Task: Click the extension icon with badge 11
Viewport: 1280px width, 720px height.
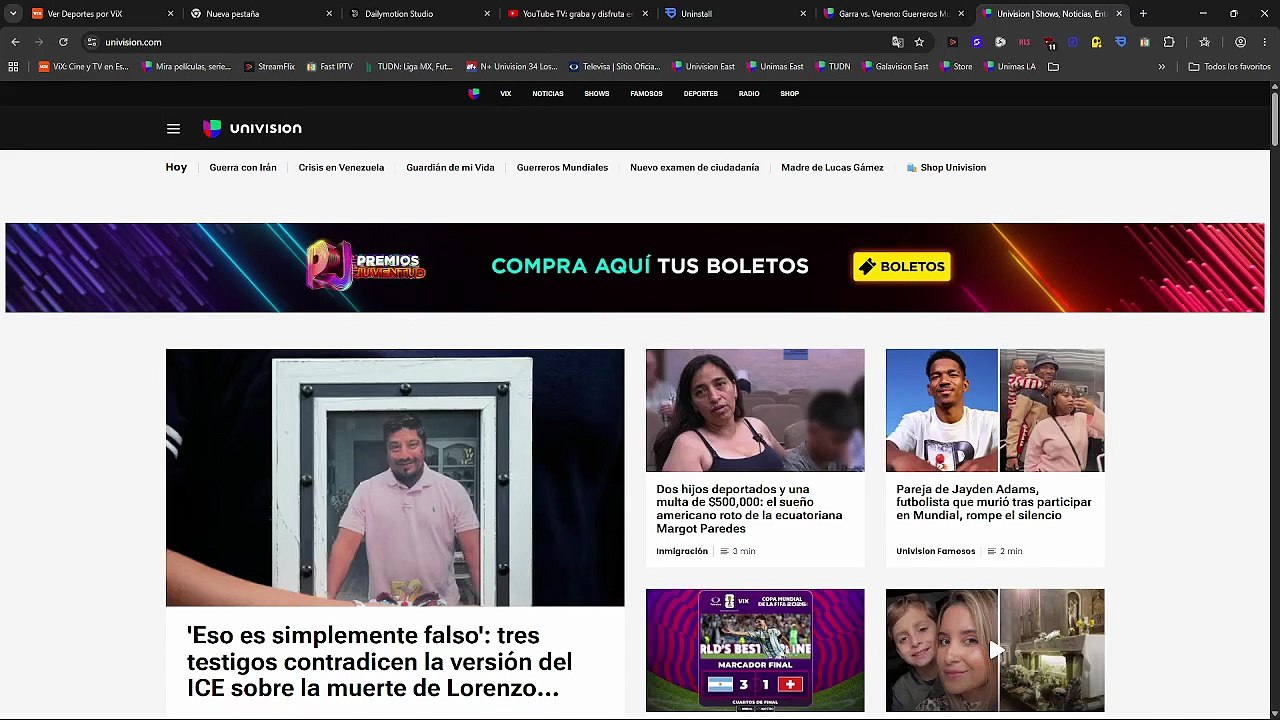Action: [x=1049, y=43]
